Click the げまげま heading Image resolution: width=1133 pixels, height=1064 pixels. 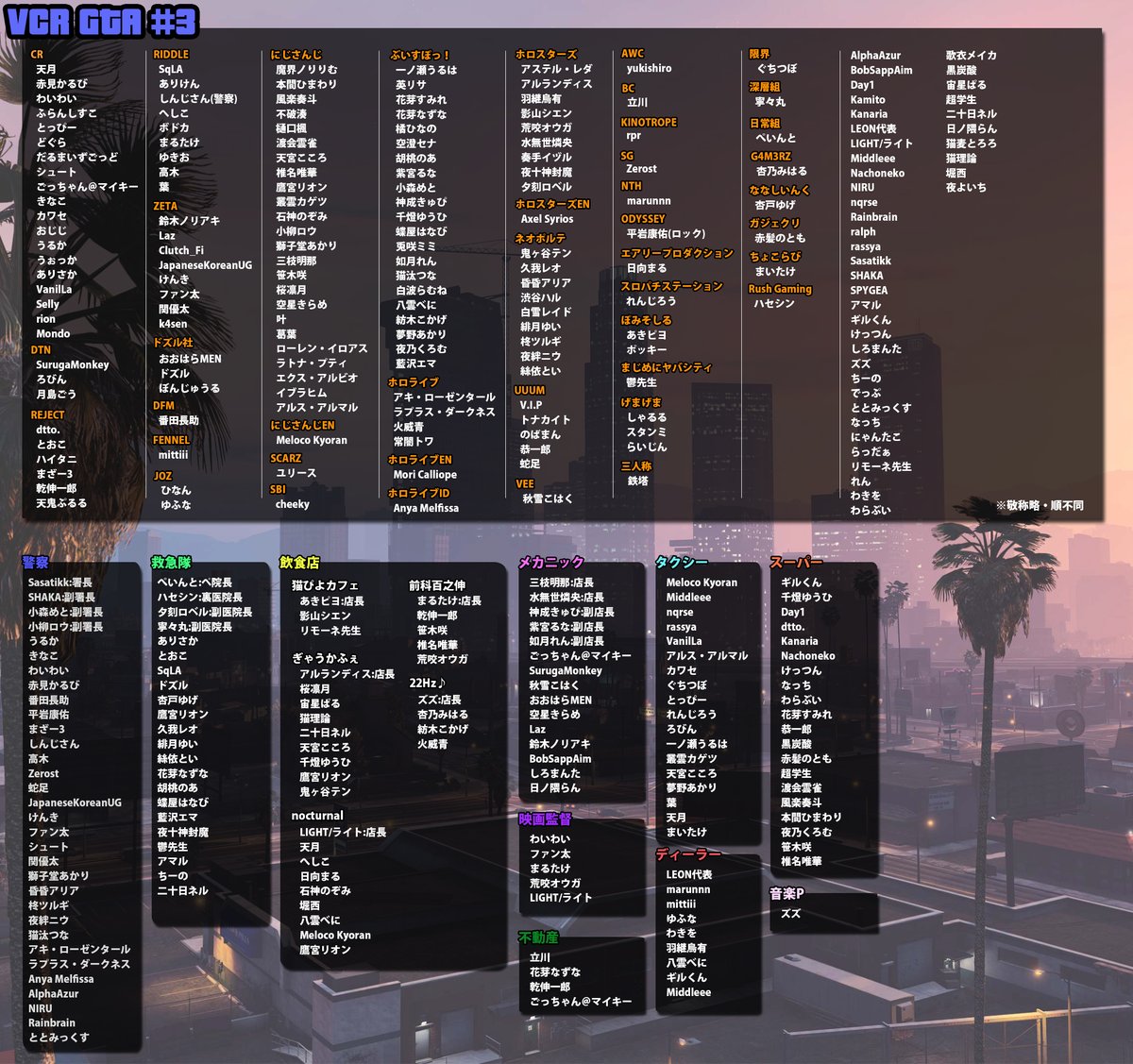pyautogui.click(x=641, y=402)
